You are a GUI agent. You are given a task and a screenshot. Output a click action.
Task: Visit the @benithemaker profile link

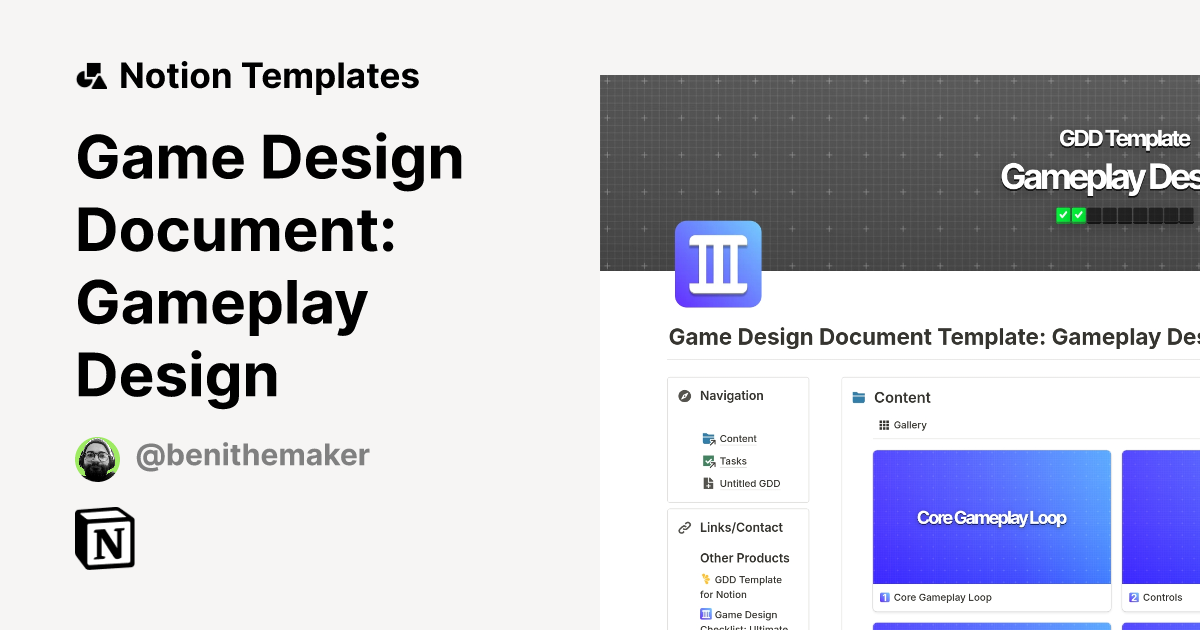pyautogui.click(x=252, y=455)
